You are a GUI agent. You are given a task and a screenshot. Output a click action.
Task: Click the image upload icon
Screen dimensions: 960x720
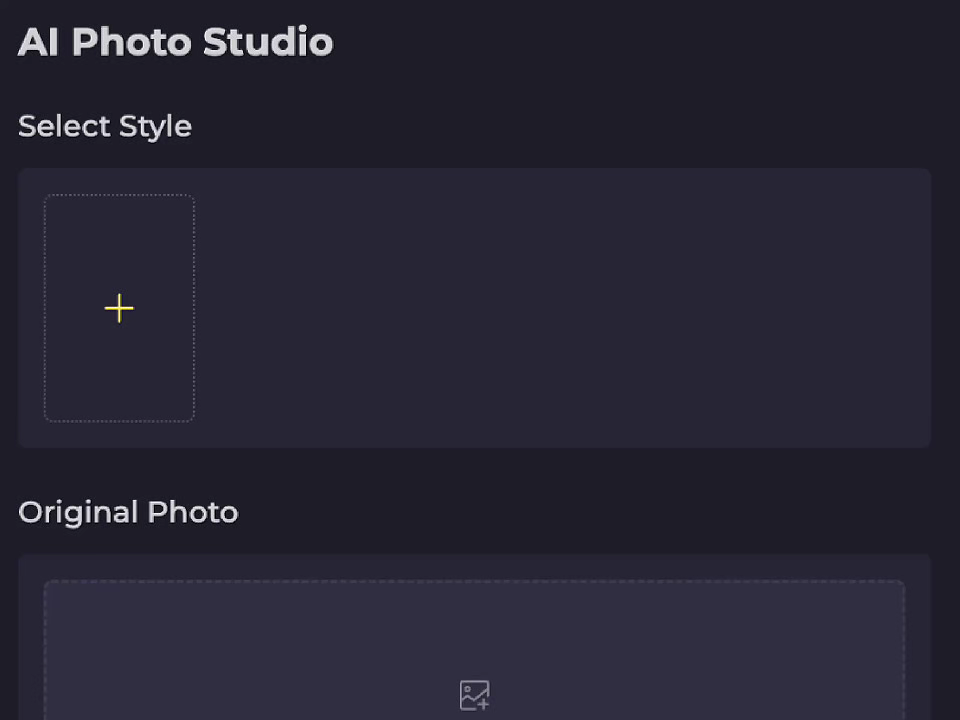(x=474, y=695)
